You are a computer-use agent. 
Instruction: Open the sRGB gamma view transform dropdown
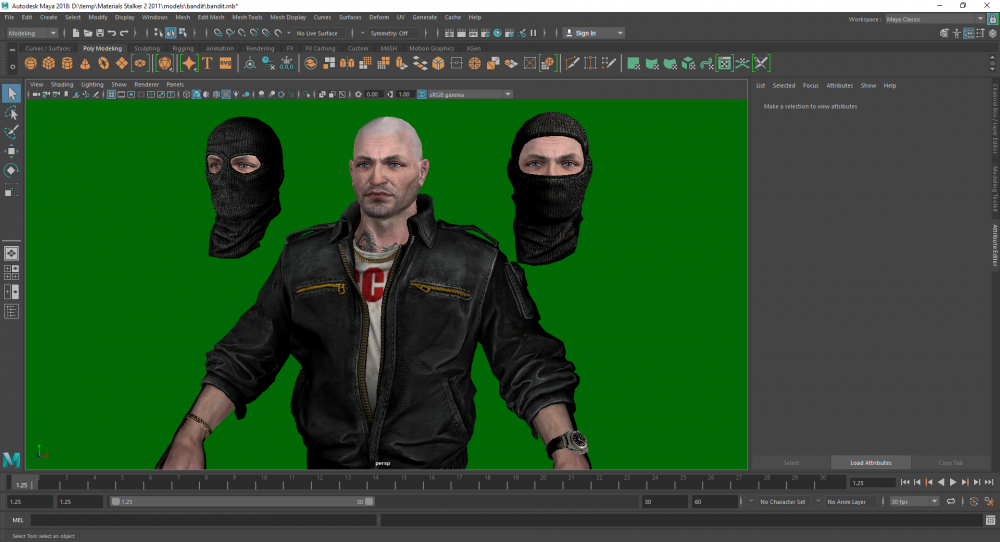(x=470, y=94)
